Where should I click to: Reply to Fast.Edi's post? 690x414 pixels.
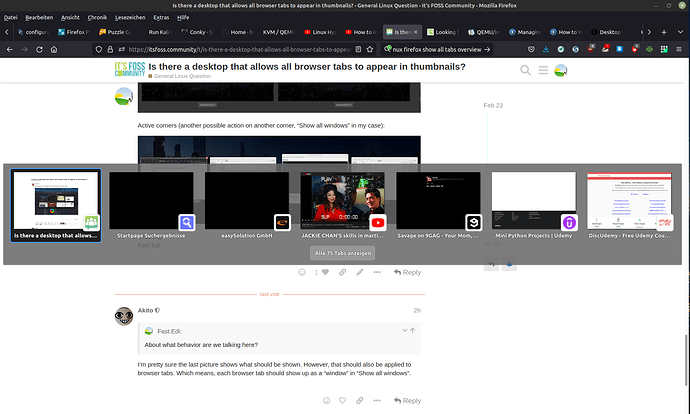(407, 272)
